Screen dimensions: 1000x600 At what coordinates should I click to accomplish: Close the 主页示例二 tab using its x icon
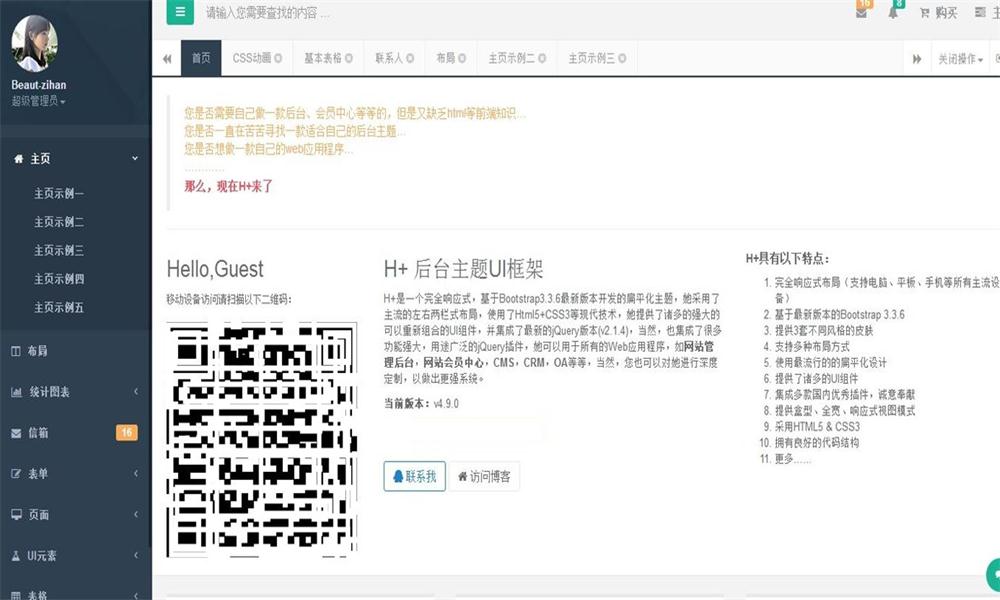pos(541,58)
